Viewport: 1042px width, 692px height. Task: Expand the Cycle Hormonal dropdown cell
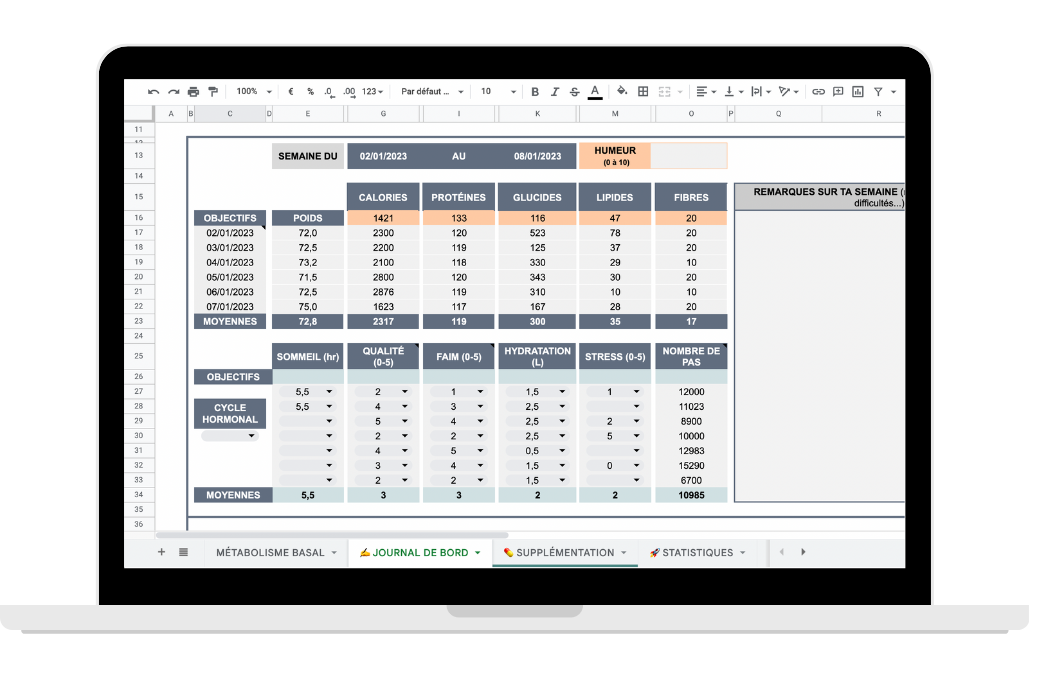pos(230,436)
